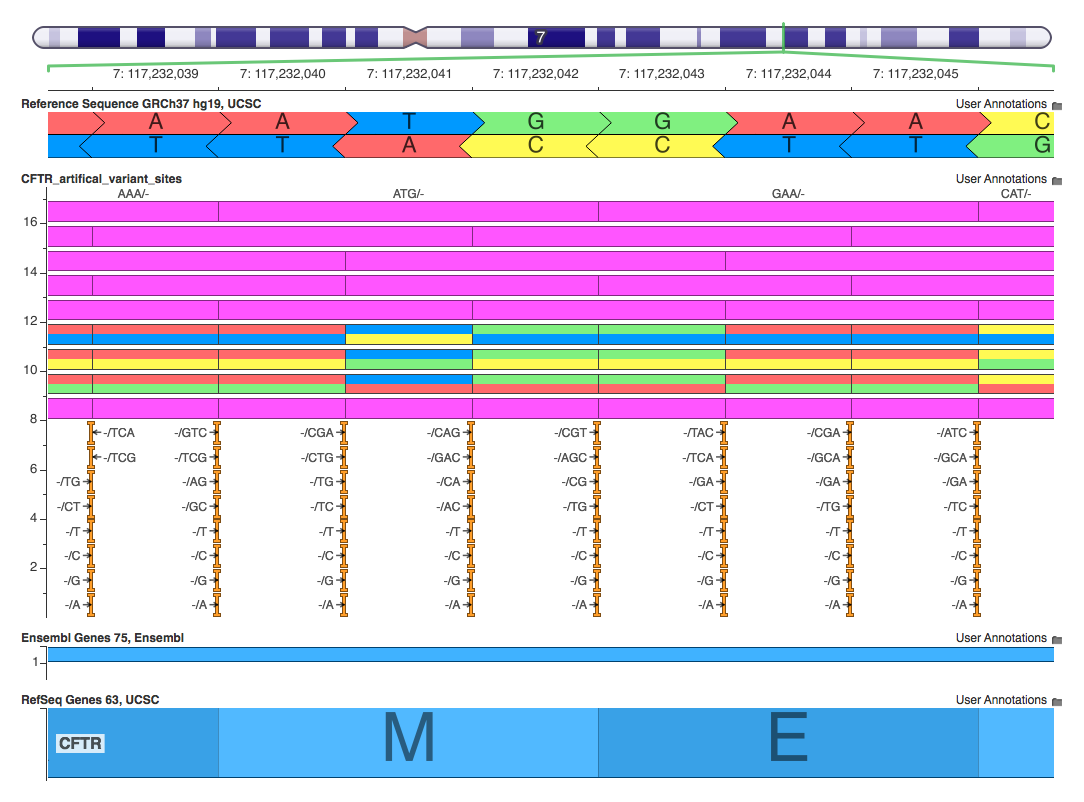The image size is (1084, 802).
Task: Select the CFTR gene name box
Action: click(78, 743)
